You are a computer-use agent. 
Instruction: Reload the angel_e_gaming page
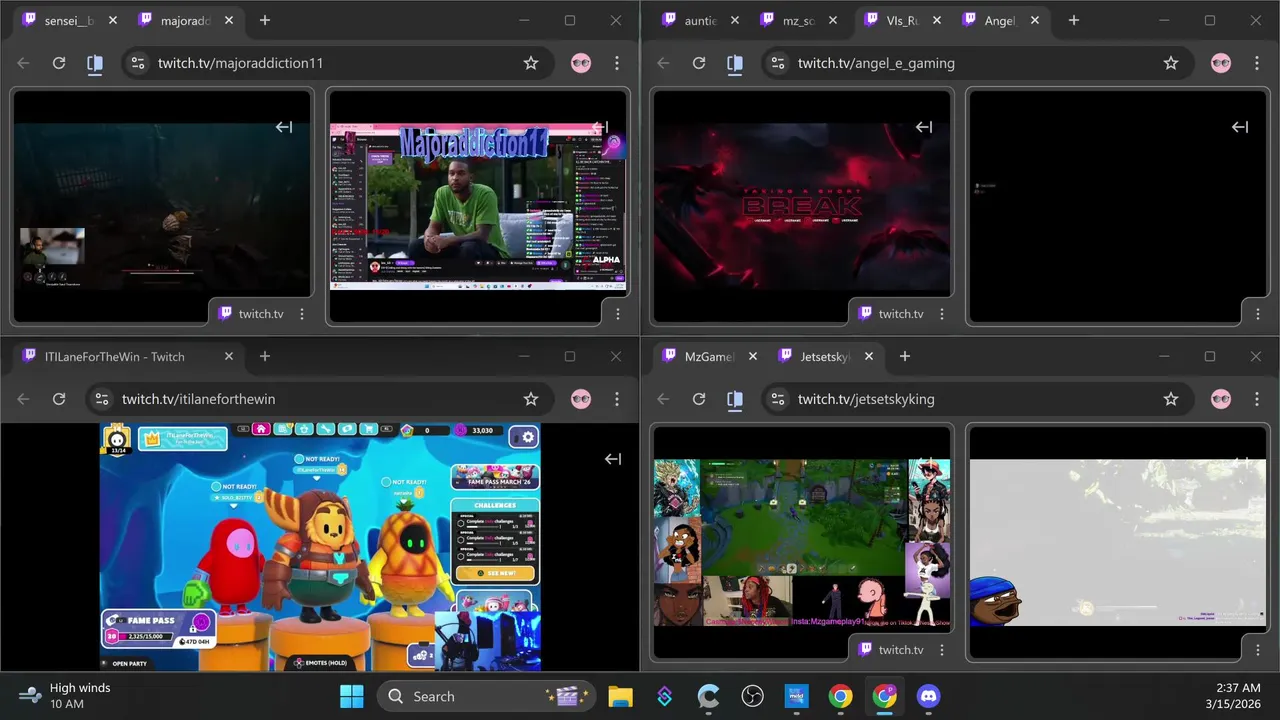coord(699,63)
